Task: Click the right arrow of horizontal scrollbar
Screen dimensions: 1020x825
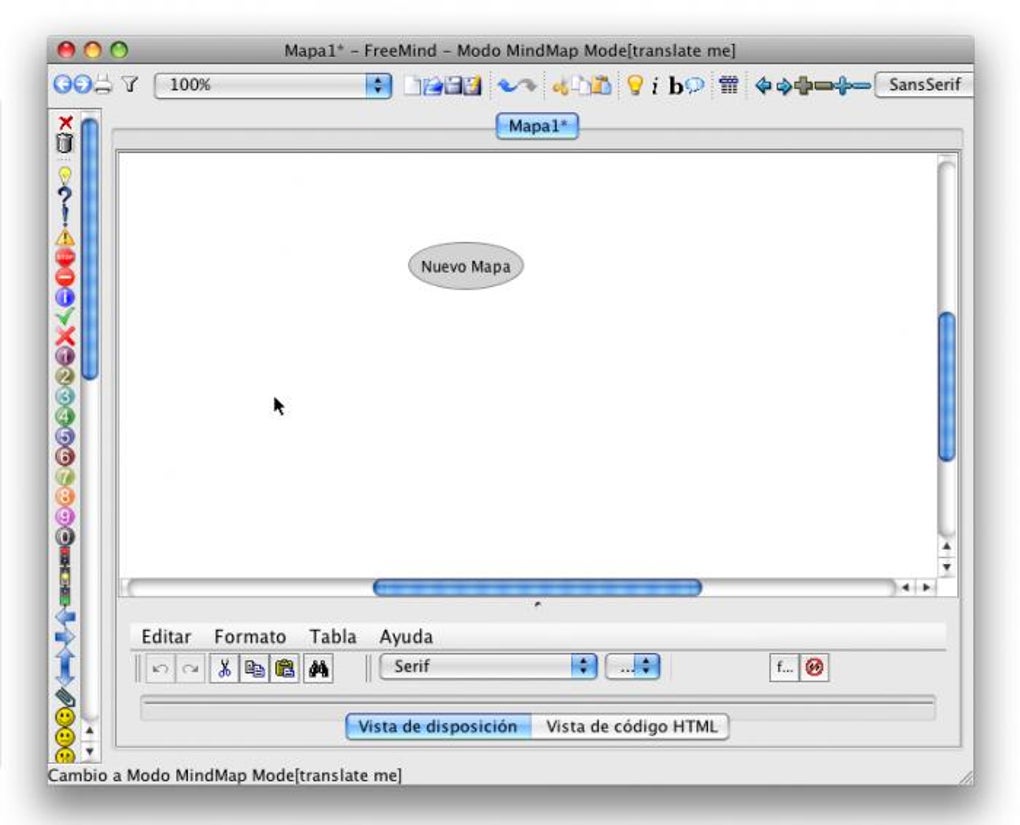Action: [926, 588]
